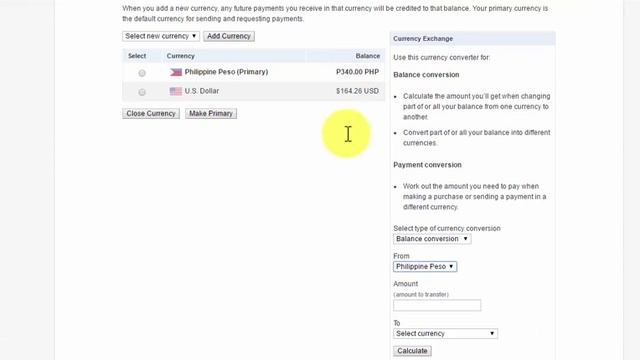Click the P340.00 PHP balance
The width and height of the screenshot is (640, 360).
(358, 72)
